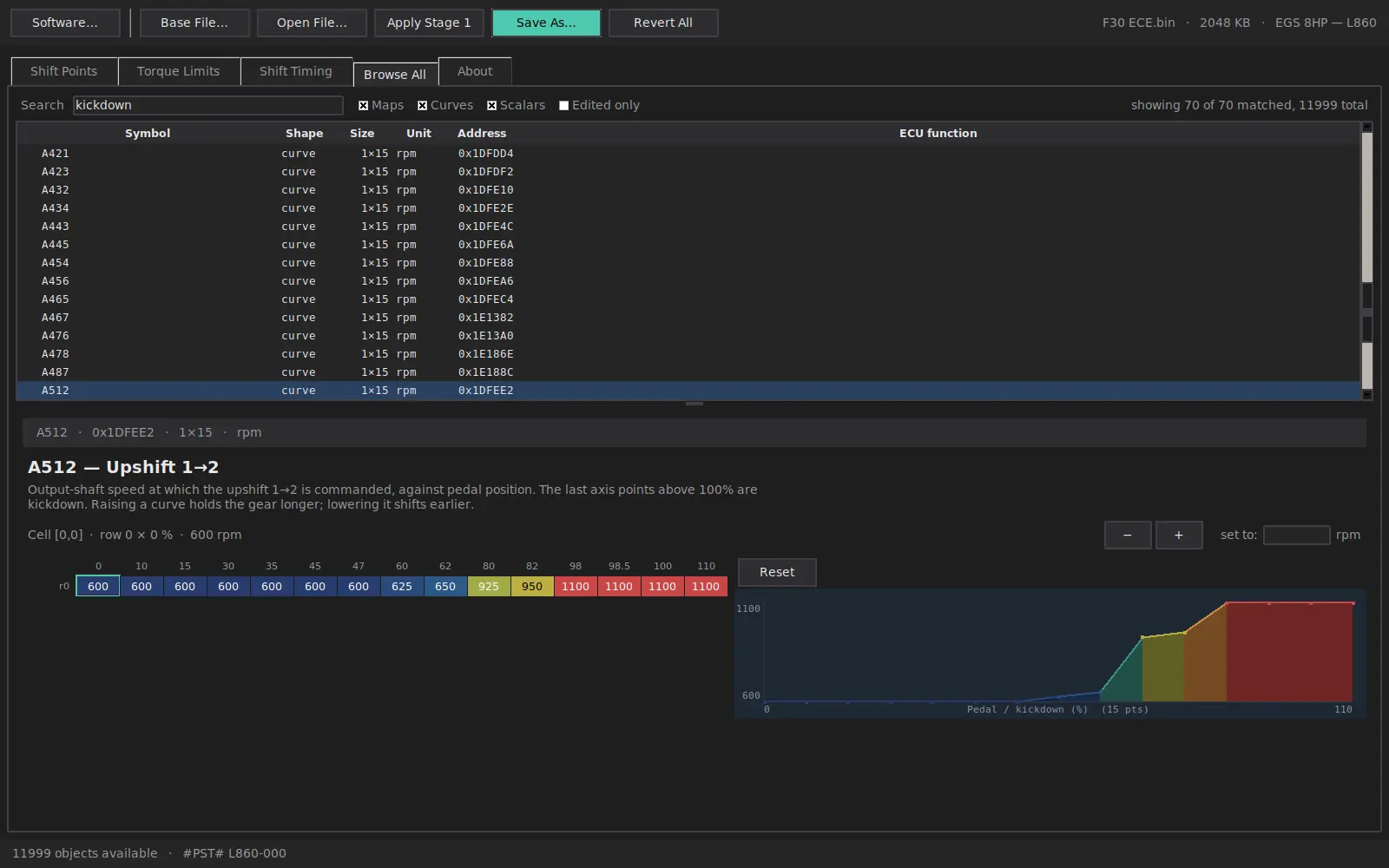The height and width of the screenshot is (868, 1389).
Task: Reset the A512 curve values
Action: 777,572
